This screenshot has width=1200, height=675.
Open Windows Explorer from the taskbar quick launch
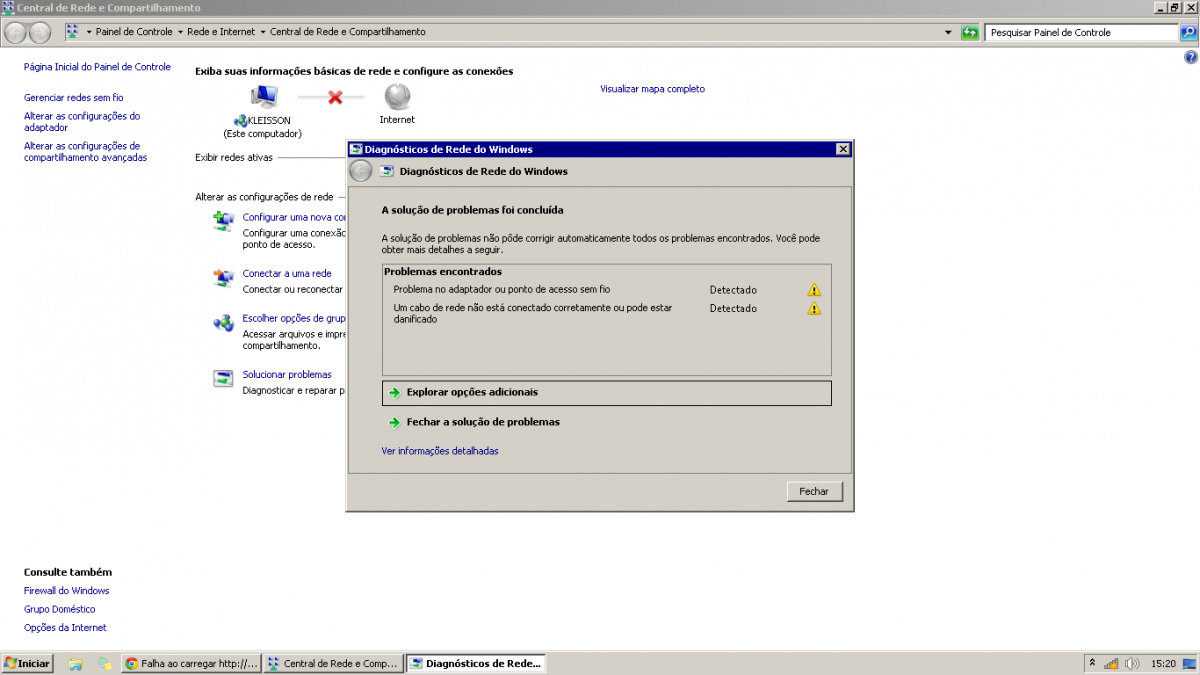coord(75,663)
